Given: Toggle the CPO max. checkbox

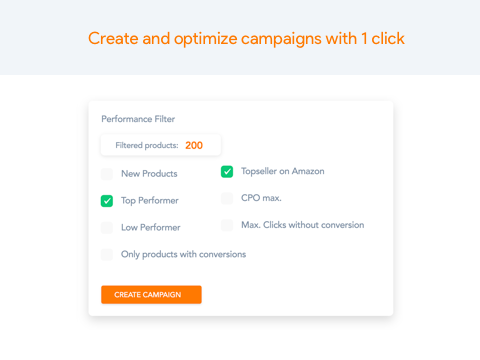Looking at the screenshot, I should click(x=227, y=198).
